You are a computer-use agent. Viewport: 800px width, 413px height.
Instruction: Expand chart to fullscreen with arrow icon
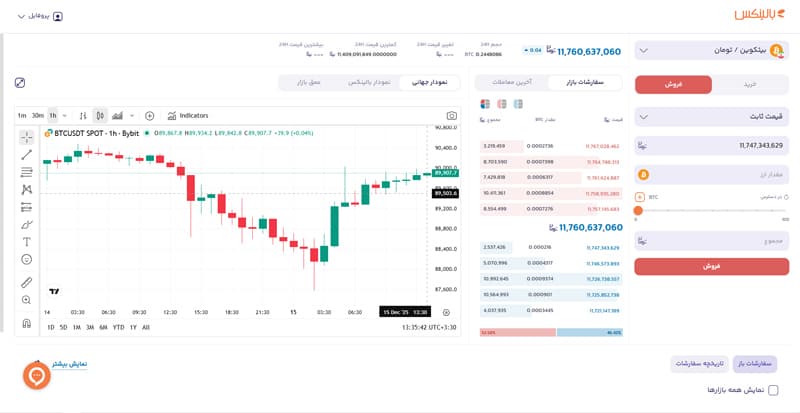point(20,83)
